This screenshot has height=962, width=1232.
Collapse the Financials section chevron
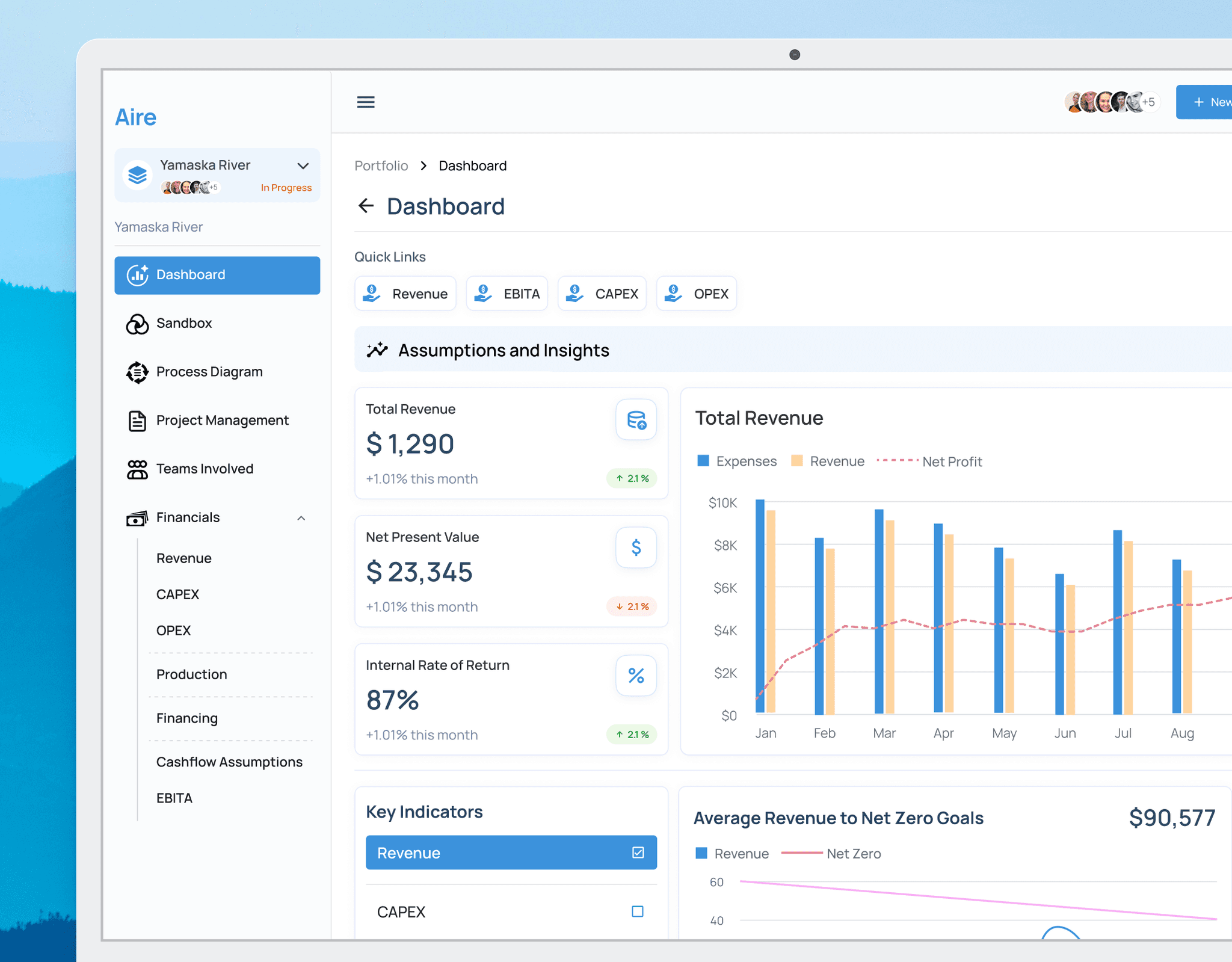[301, 518]
